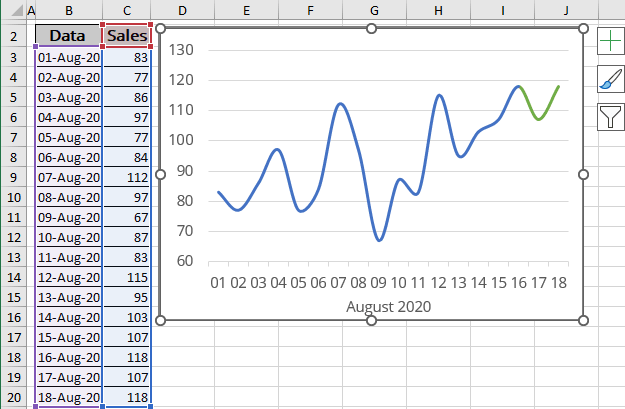
Task: Click the Data header cell
Action: 69,36
